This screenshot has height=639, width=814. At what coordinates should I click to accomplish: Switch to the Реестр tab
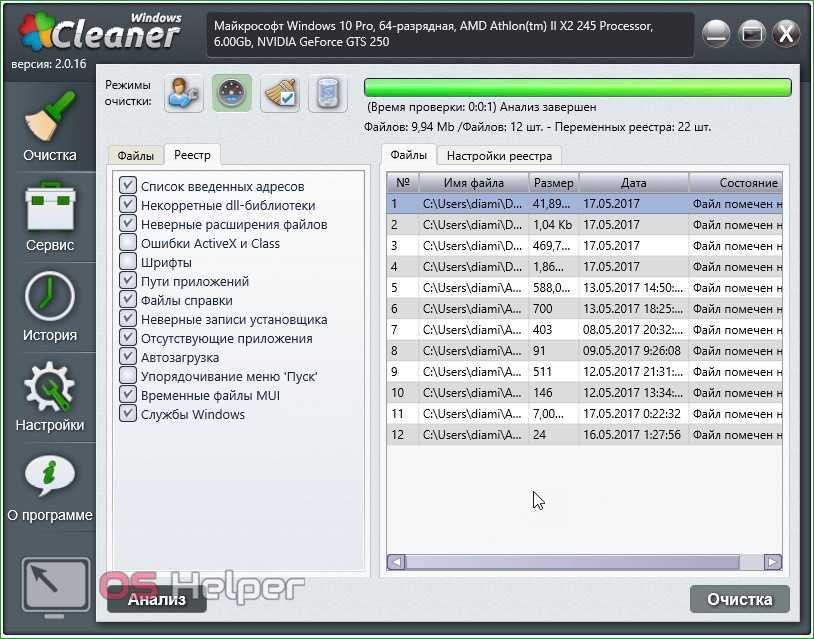[192, 155]
